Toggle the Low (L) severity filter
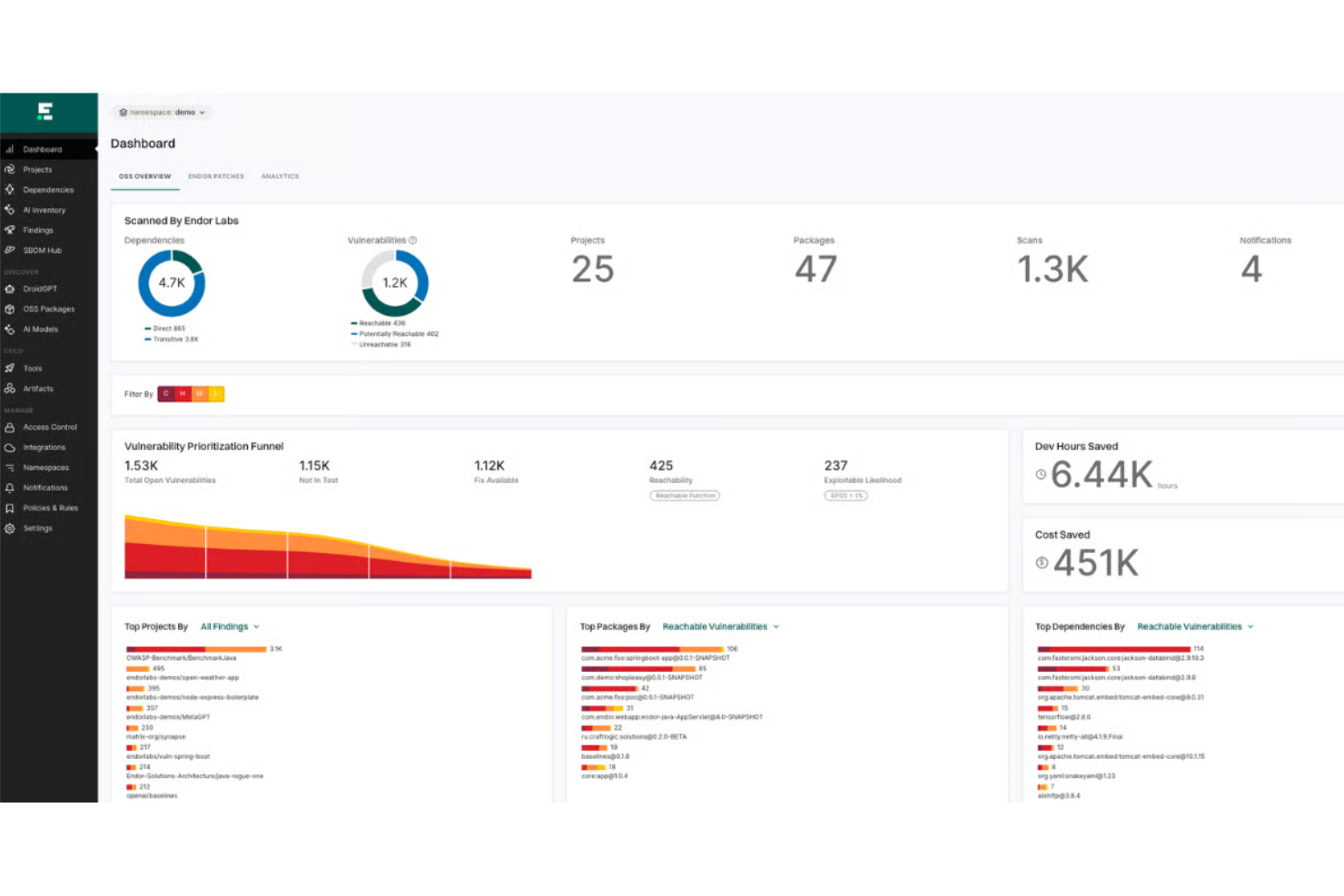This screenshot has height=896, width=1344. click(216, 394)
